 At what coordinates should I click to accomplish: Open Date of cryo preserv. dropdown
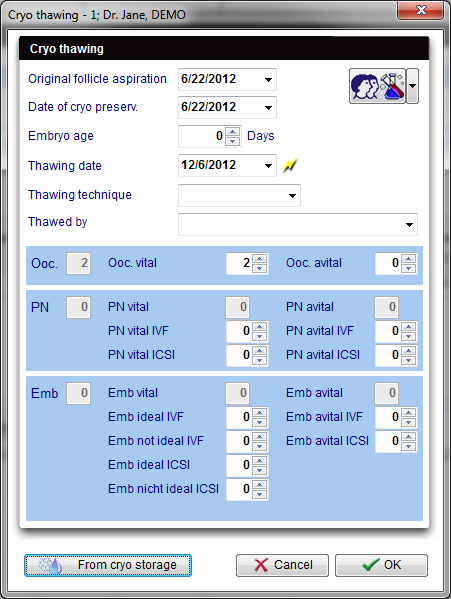point(268,108)
